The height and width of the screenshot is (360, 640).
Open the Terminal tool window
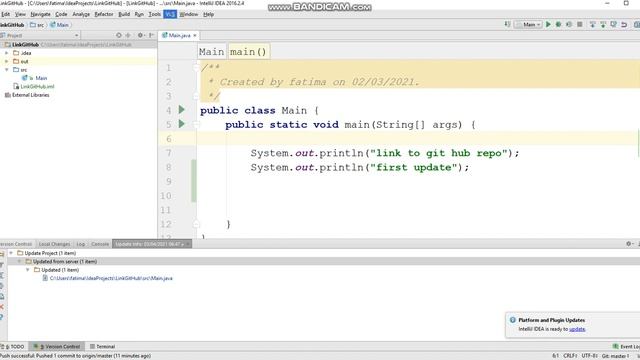pyautogui.click(x=102, y=347)
